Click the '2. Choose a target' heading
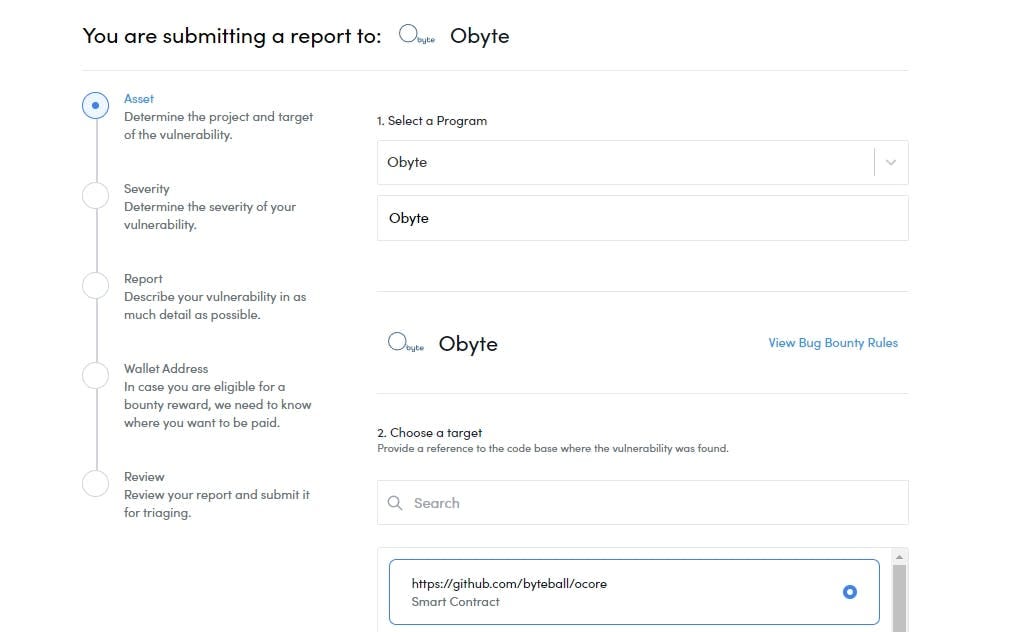 coord(429,433)
